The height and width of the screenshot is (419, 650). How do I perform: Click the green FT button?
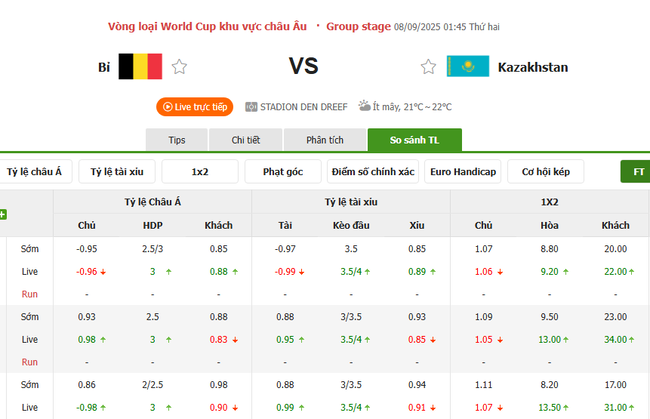coord(636,172)
